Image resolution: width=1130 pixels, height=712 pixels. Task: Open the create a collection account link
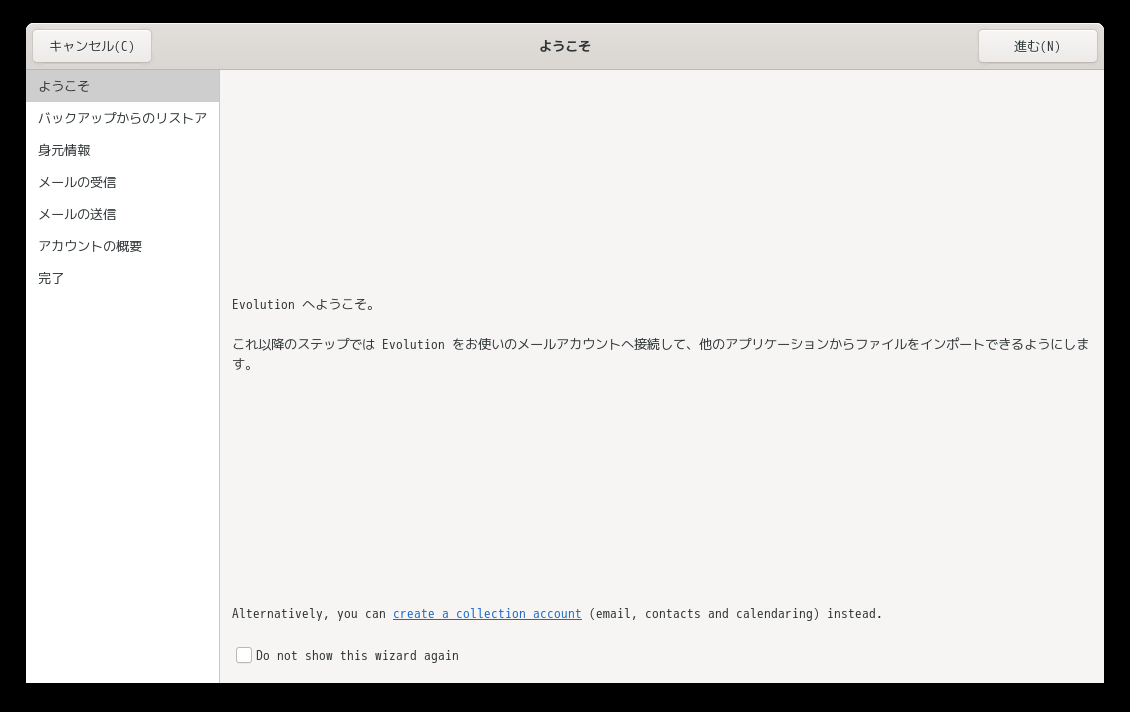click(x=487, y=613)
